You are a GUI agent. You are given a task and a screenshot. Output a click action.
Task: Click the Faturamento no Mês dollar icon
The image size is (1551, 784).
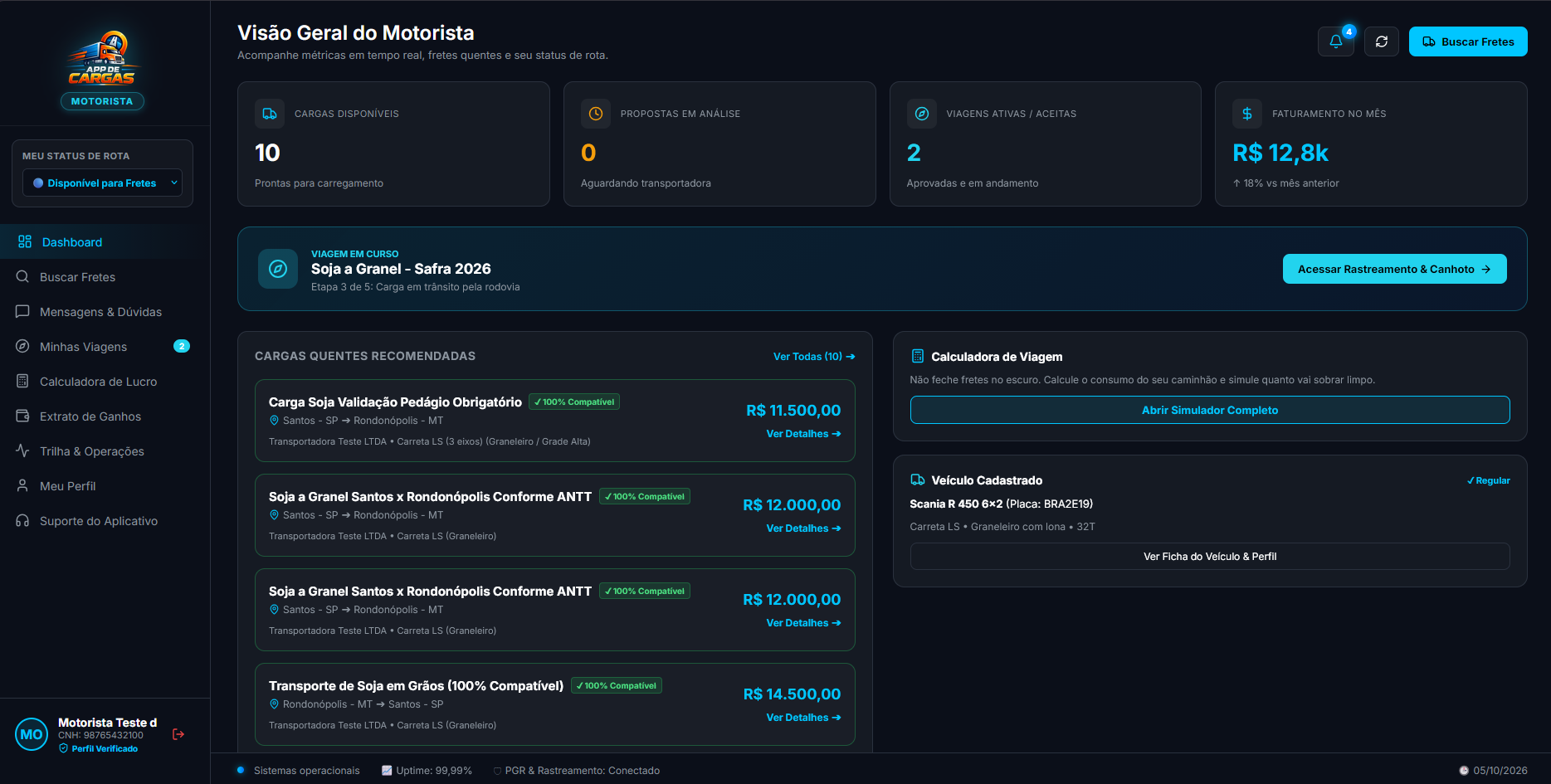(1247, 114)
